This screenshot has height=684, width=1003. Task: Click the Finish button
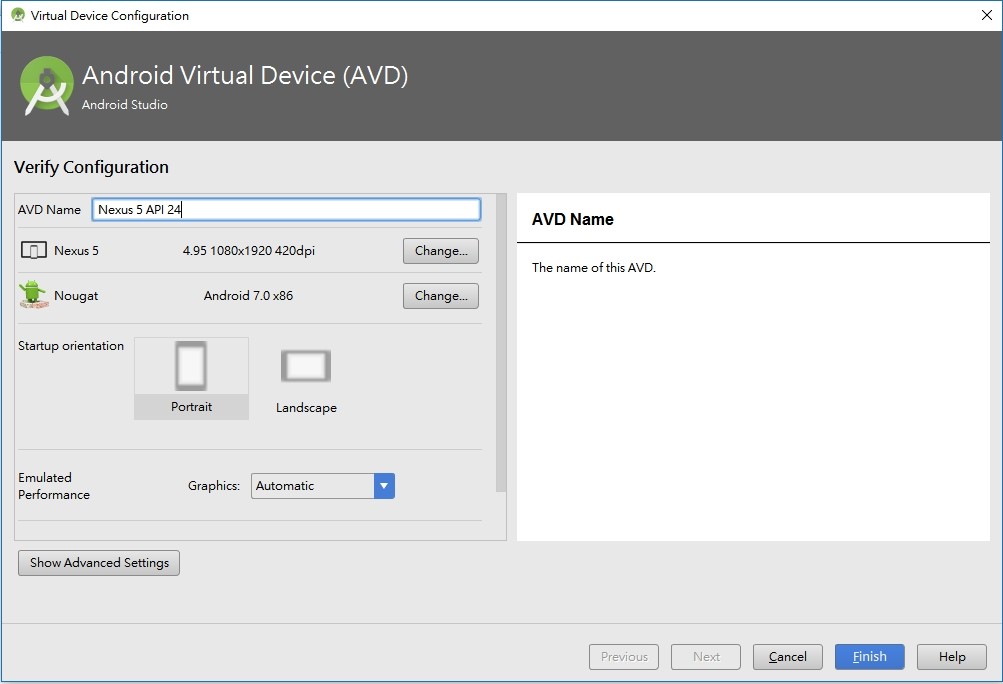869,656
